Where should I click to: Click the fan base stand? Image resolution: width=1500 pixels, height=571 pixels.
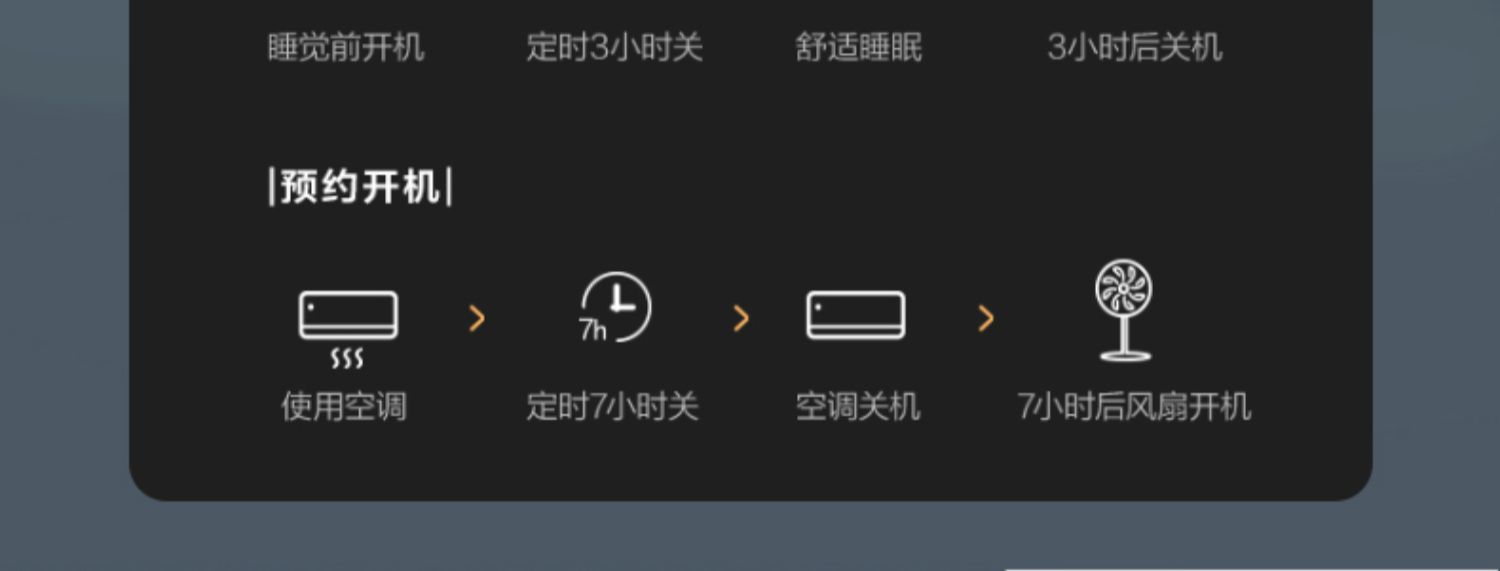(x=1125, y=354)
